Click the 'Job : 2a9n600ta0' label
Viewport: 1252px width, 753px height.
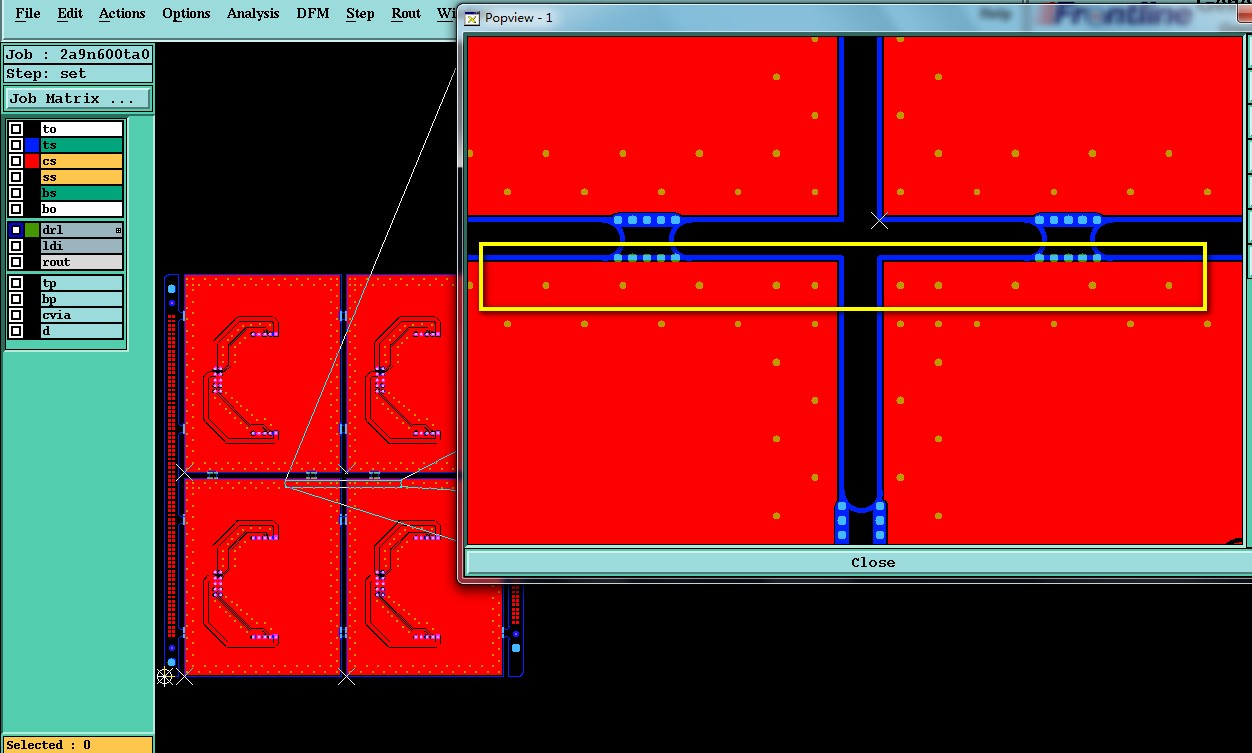(x=78, y=54)
